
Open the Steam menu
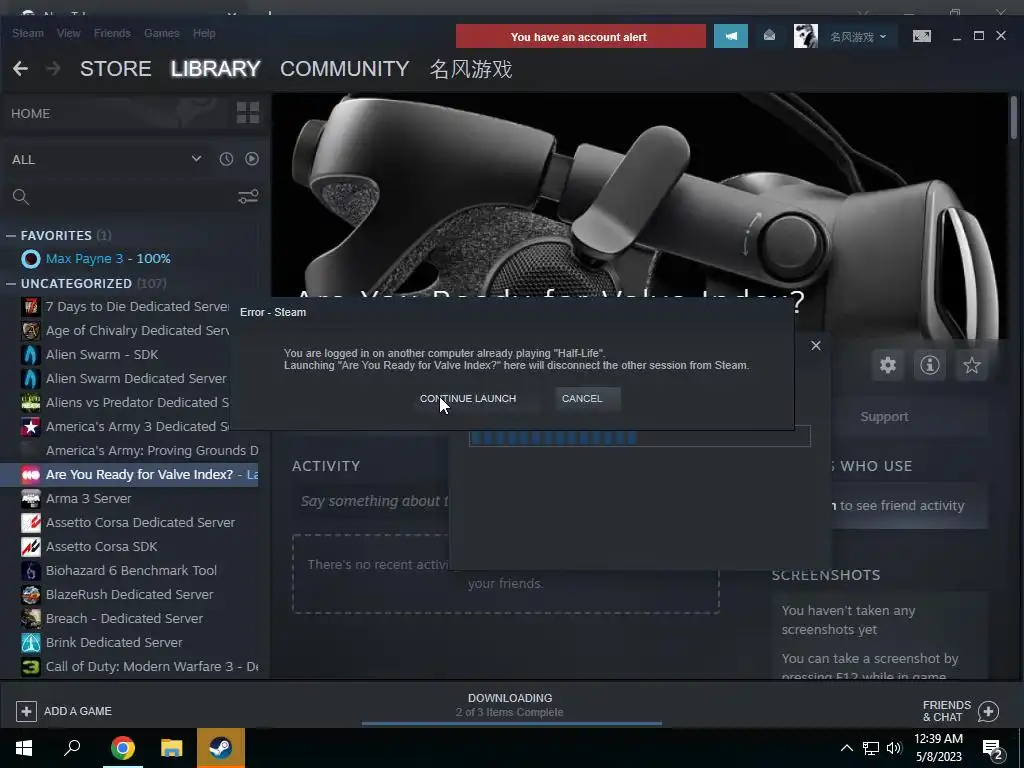[x=27, y=33]
